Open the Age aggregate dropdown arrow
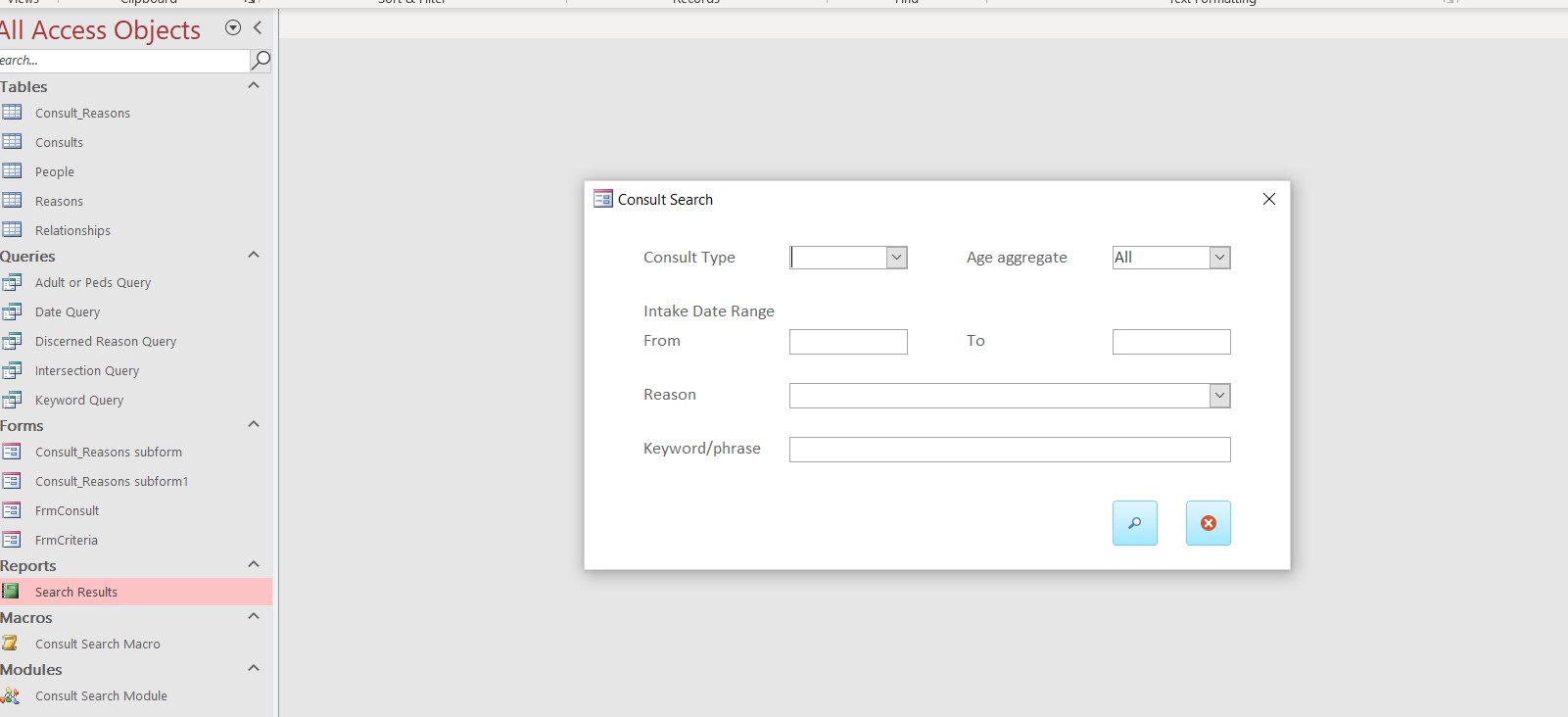The width and height of the screenshot is (1568, 717). pos(1219,258)
